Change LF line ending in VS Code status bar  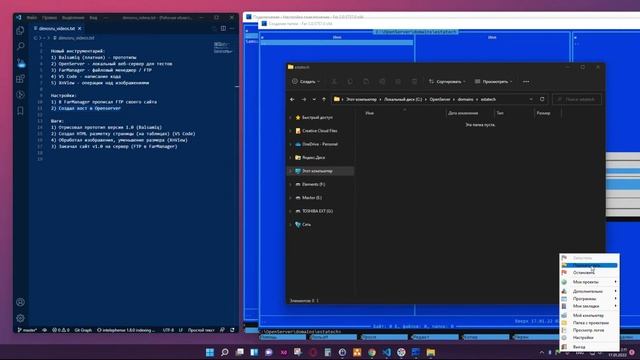pos(180,330)
